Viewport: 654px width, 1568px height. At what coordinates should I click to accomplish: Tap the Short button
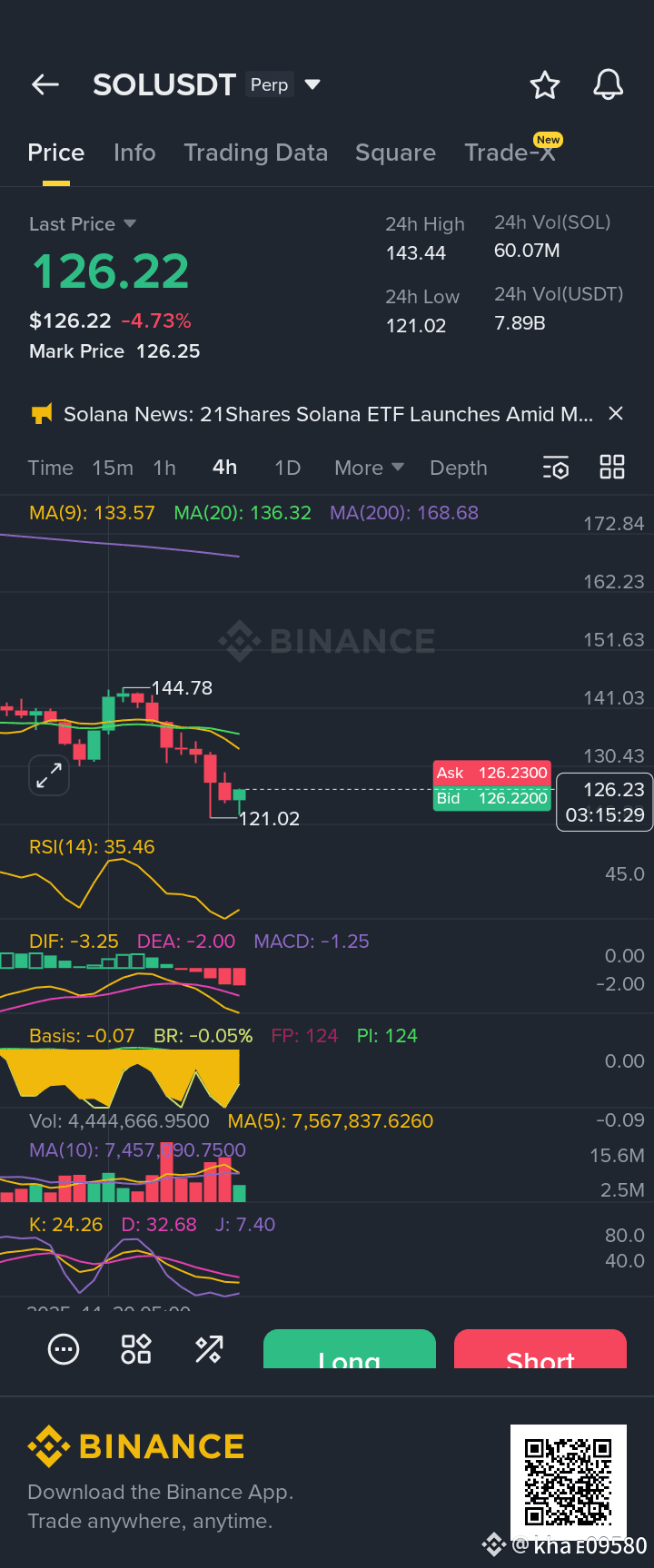click(540, 1349)
